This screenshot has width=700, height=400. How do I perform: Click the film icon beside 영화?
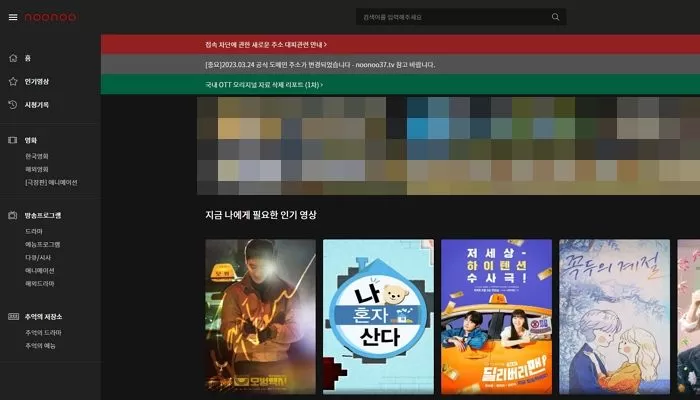point(12,140)
